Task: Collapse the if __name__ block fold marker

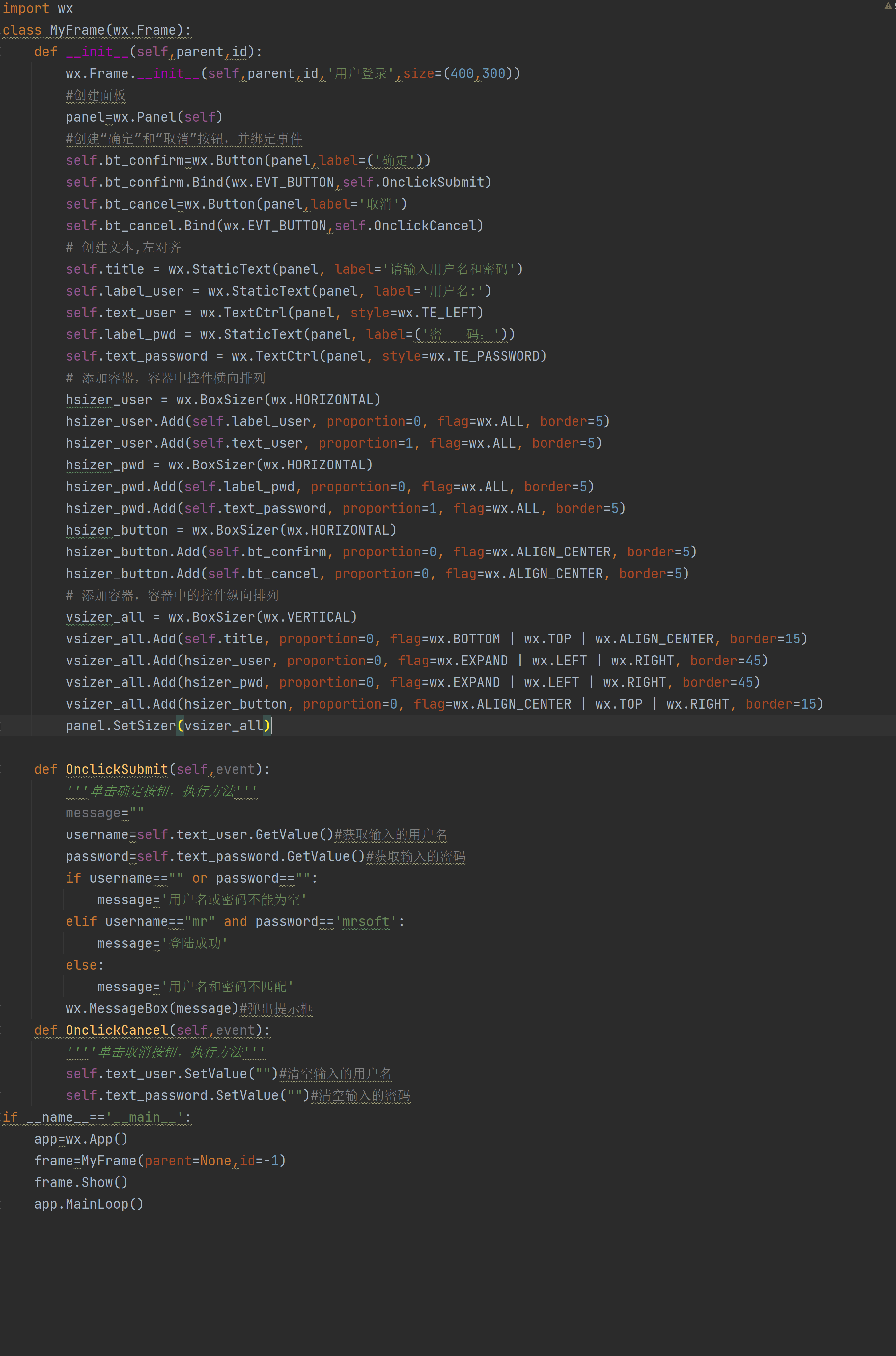Action: coord(1,1117)
